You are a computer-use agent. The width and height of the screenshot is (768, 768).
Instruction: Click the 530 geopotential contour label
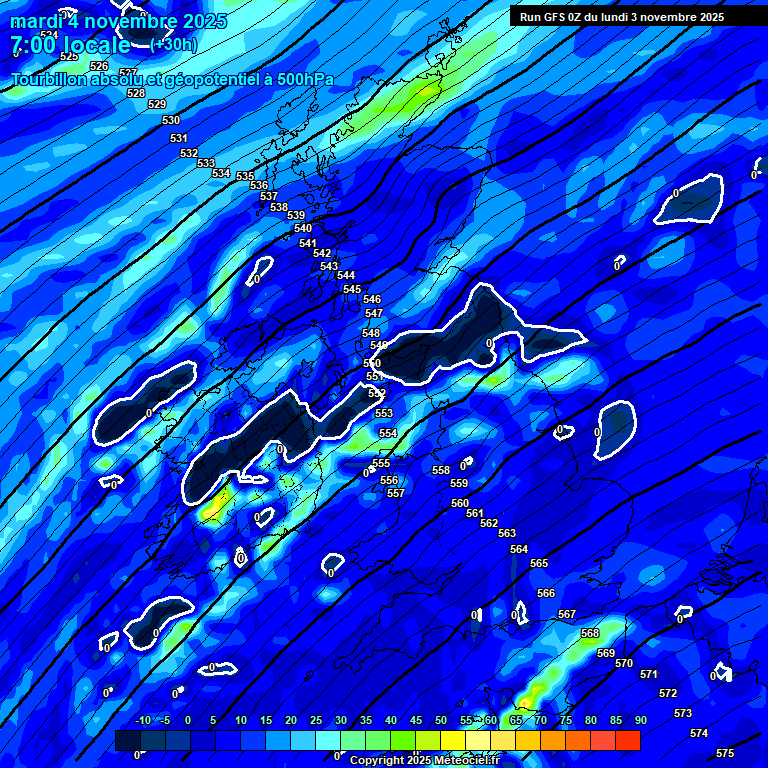point(171,120)
